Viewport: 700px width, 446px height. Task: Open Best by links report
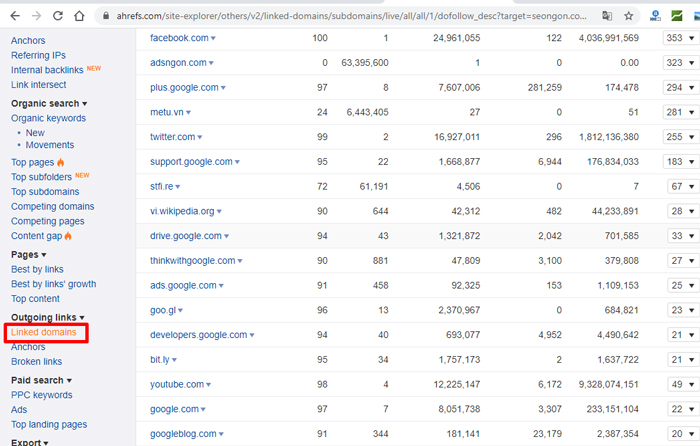click(38, 270)
